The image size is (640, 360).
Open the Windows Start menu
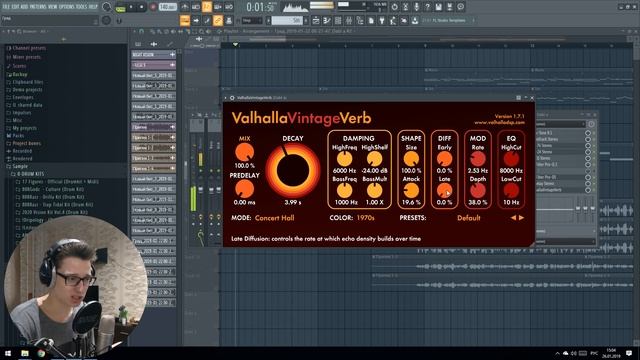click(8, 353)
